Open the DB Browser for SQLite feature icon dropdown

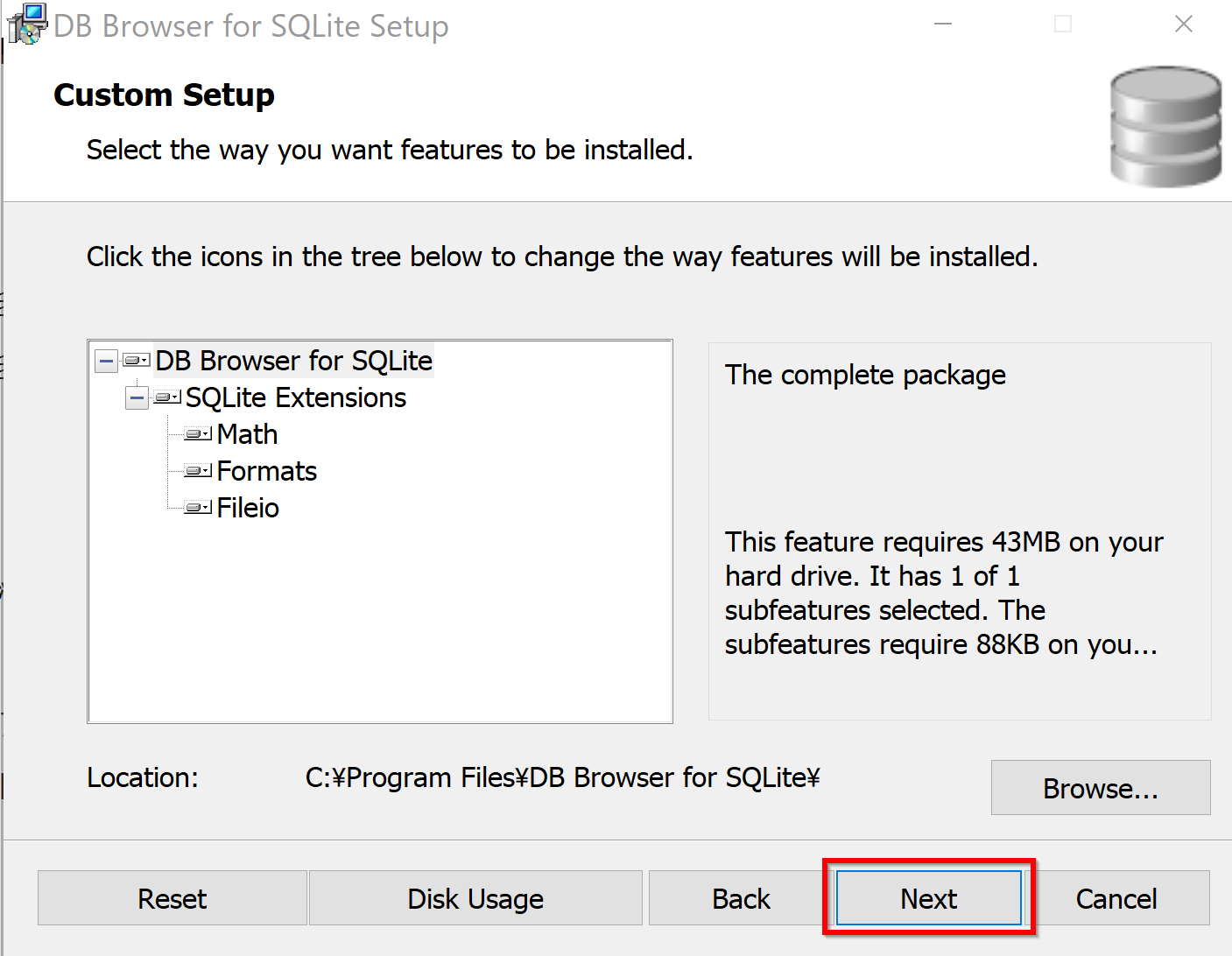pyautogui.click(x=137, y=360)
